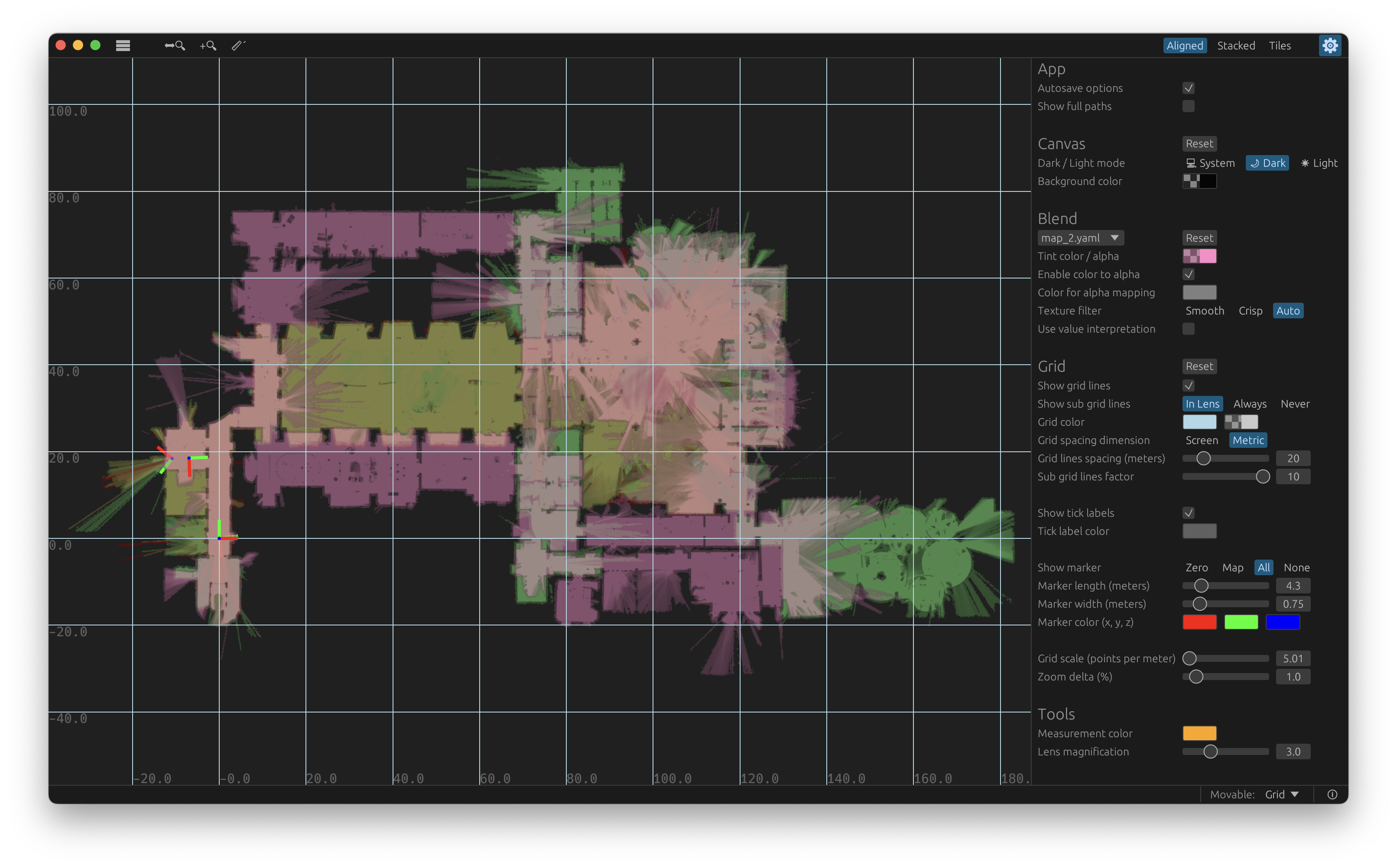Click the Lens magnification value field
The height and width of the screenshot is (868, 1397).
(x=1293, y=751)
